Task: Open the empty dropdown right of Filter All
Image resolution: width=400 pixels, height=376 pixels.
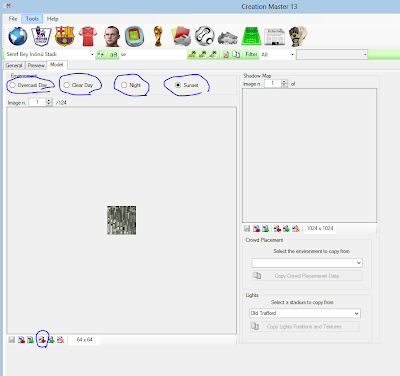Action: (332, 54)
